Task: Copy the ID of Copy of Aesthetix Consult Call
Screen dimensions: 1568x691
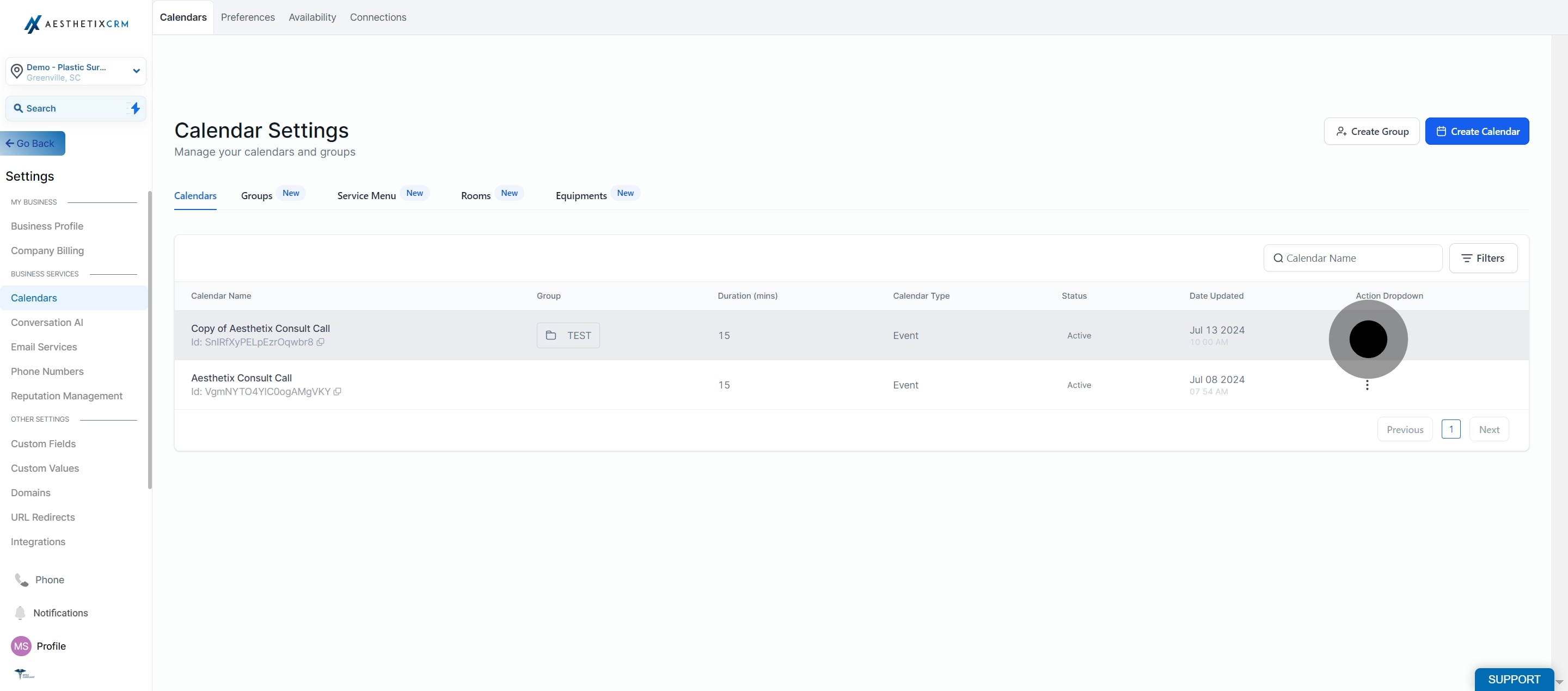Action: tap(320, 342)
